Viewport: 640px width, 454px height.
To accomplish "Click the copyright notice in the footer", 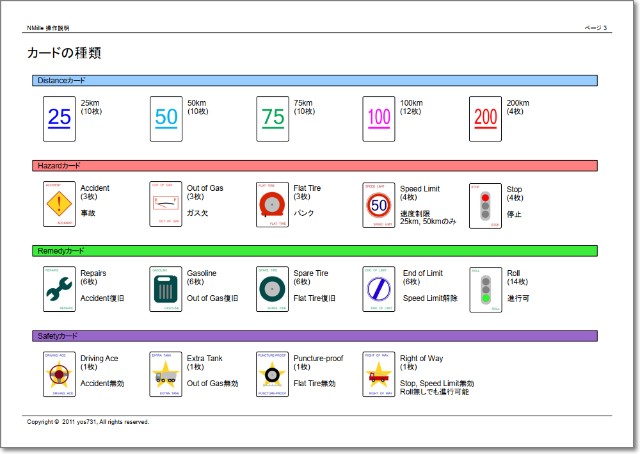I will click(x=88, y=422).
